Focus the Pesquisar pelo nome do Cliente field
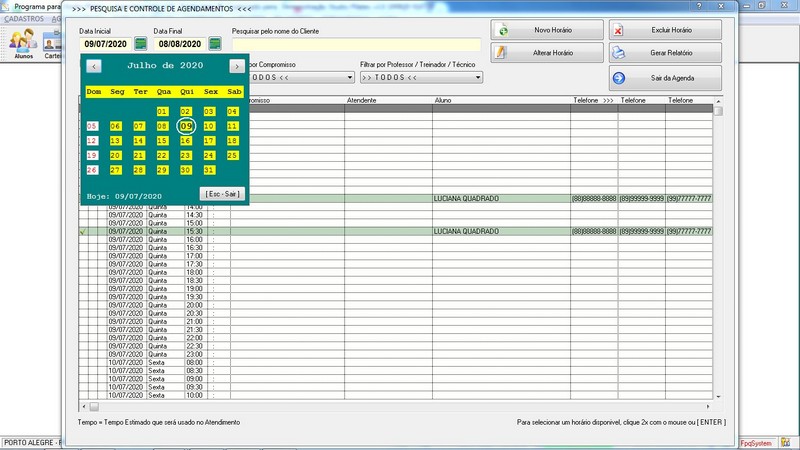800x450 pixels. coord(356,44)
